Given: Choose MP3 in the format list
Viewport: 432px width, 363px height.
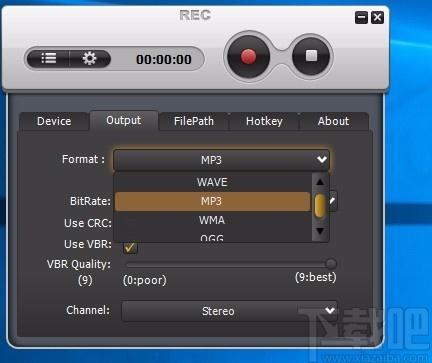Looking at the screenshot, I should click(212, 201).
